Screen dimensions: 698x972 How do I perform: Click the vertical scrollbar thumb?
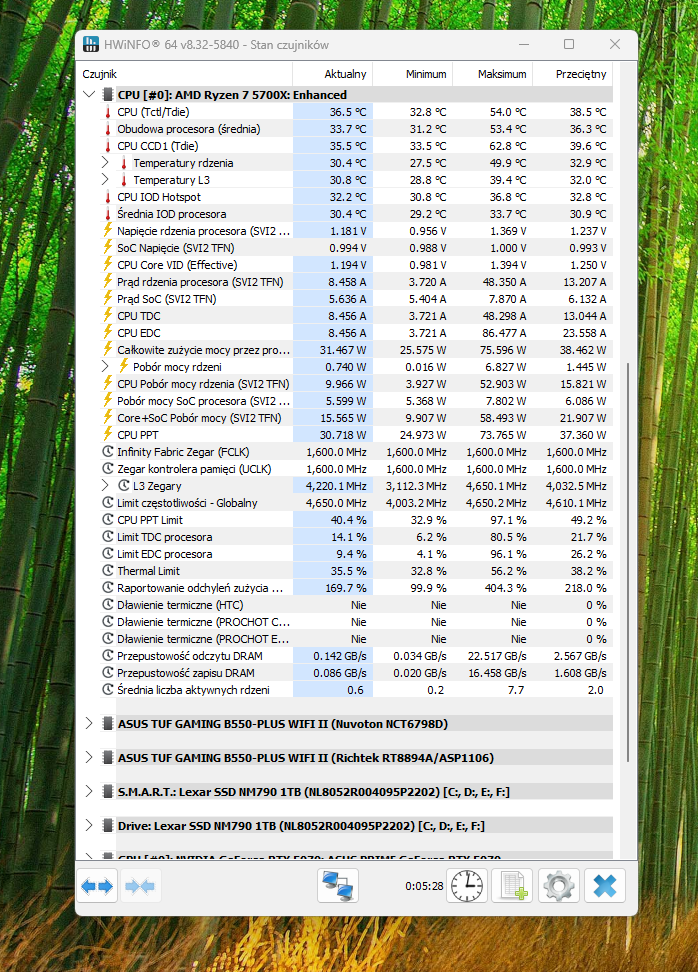click(x=628, y=562)
